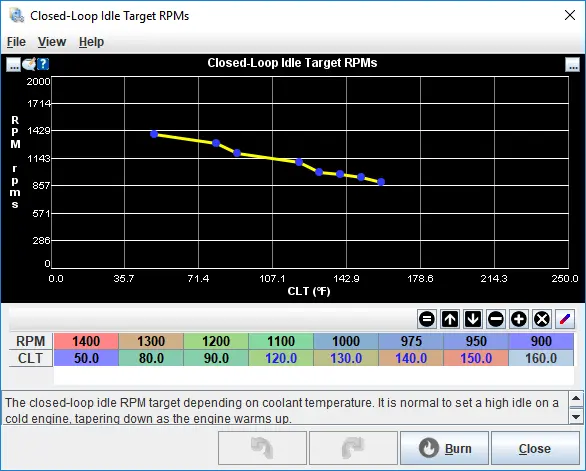The image size is (586, 471).
Task: Click the add (plus) table icon
Action: click(519, 319)
